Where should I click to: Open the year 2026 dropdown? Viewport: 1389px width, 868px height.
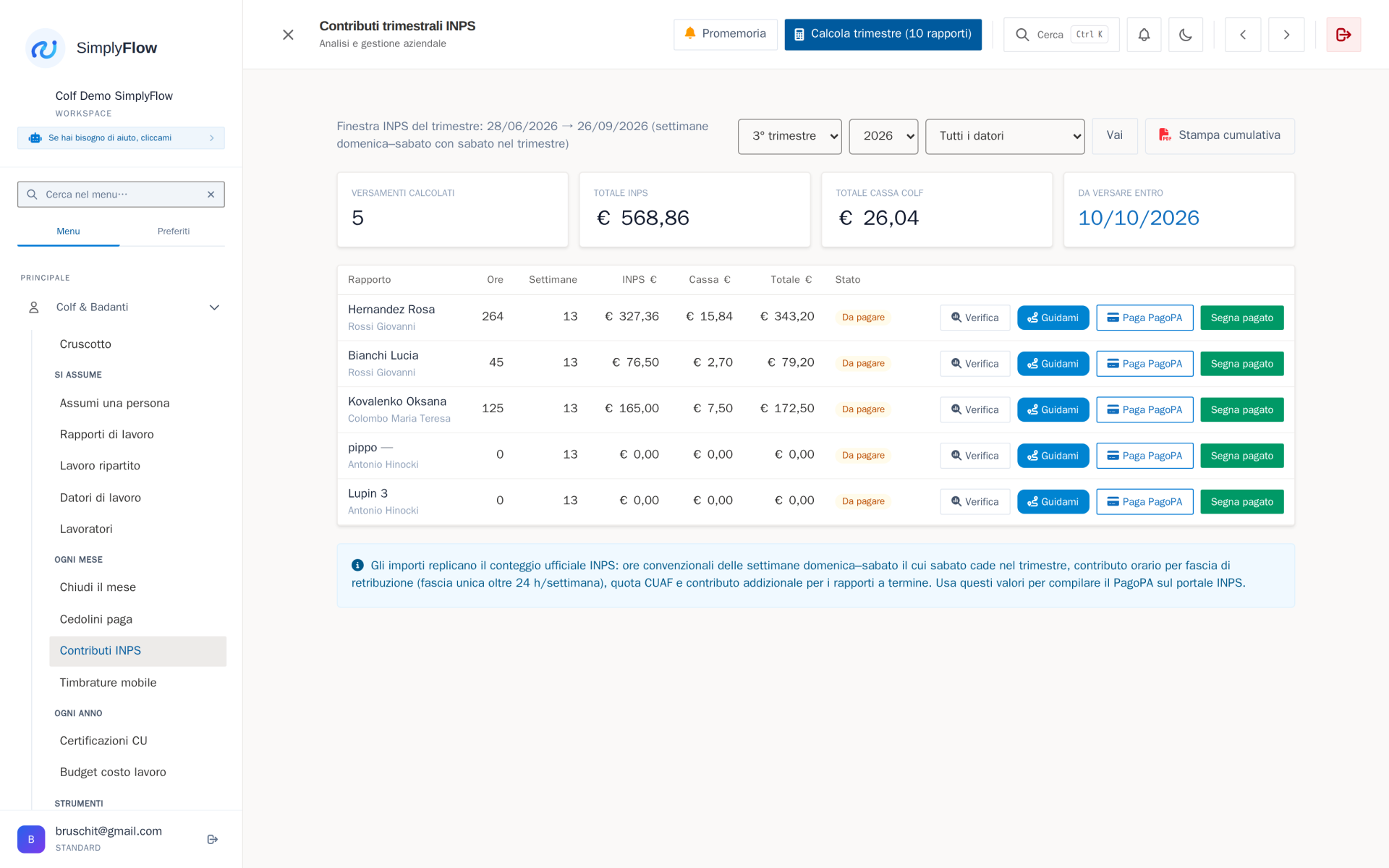(883, 136)
